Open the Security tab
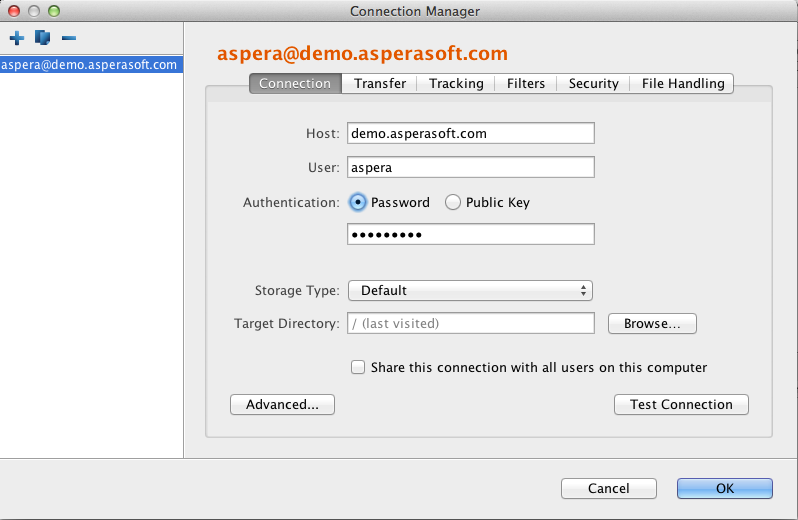This screenshot has width=798, height=520. 593,83
